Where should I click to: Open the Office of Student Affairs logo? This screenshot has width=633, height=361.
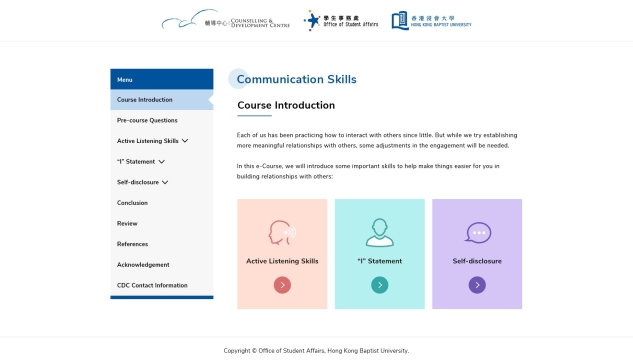[341, 21]
